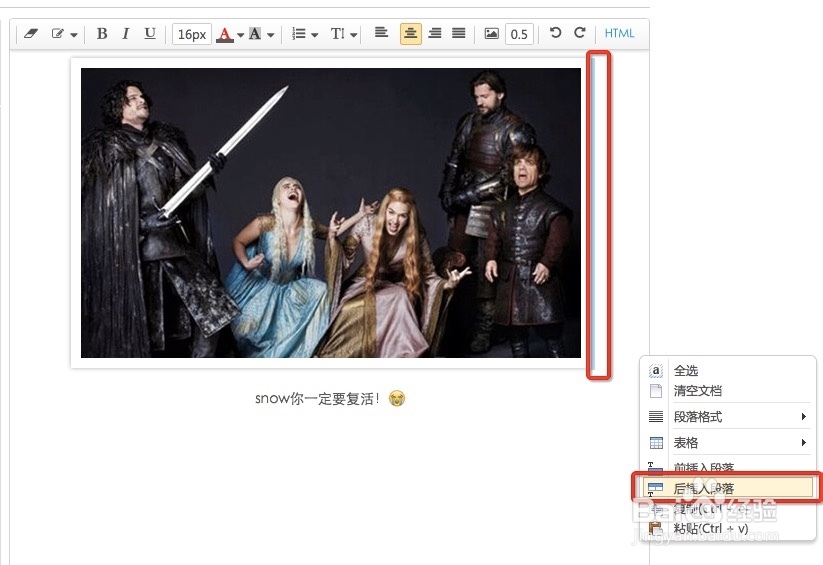This screenshot has height=565, width=823.
Task: Align text to the left
Action: click(x=382, y=33)
